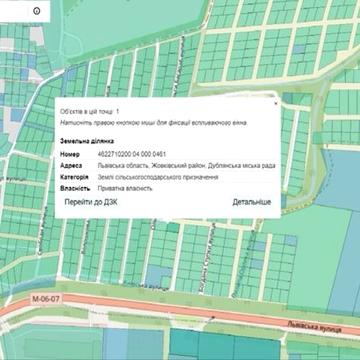360x360 pixels.
Task: Open the 'Детальніше' details link
Action: tap(252, 202)
